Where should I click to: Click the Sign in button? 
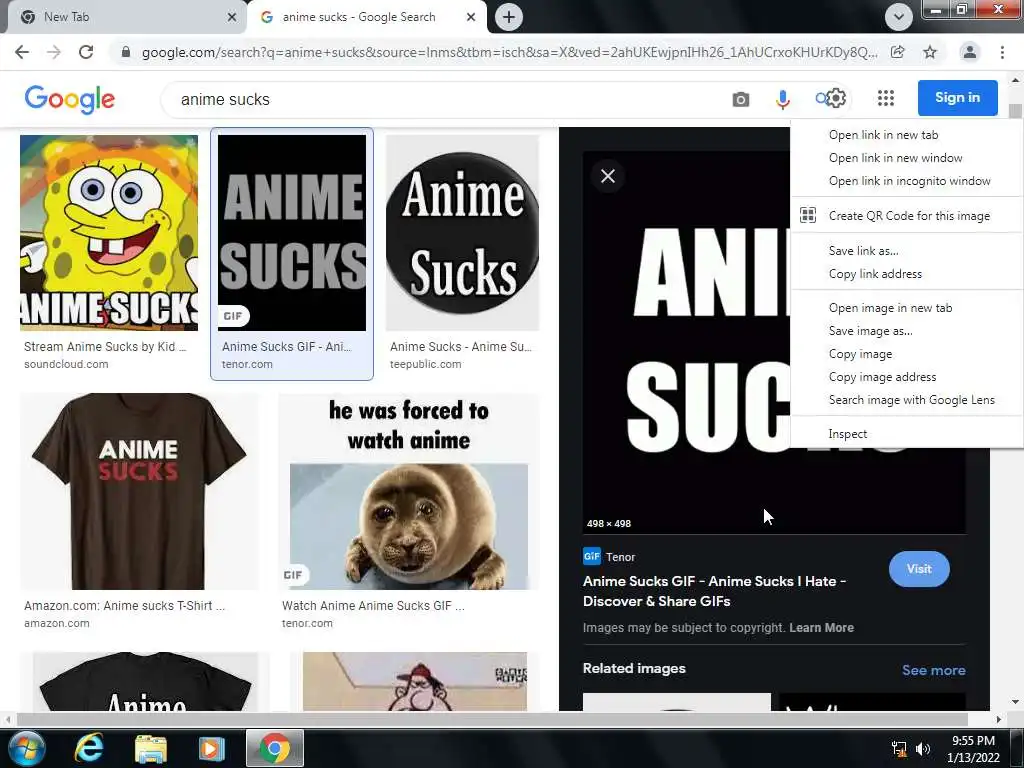pyautogui.click(x=957, y=98)
